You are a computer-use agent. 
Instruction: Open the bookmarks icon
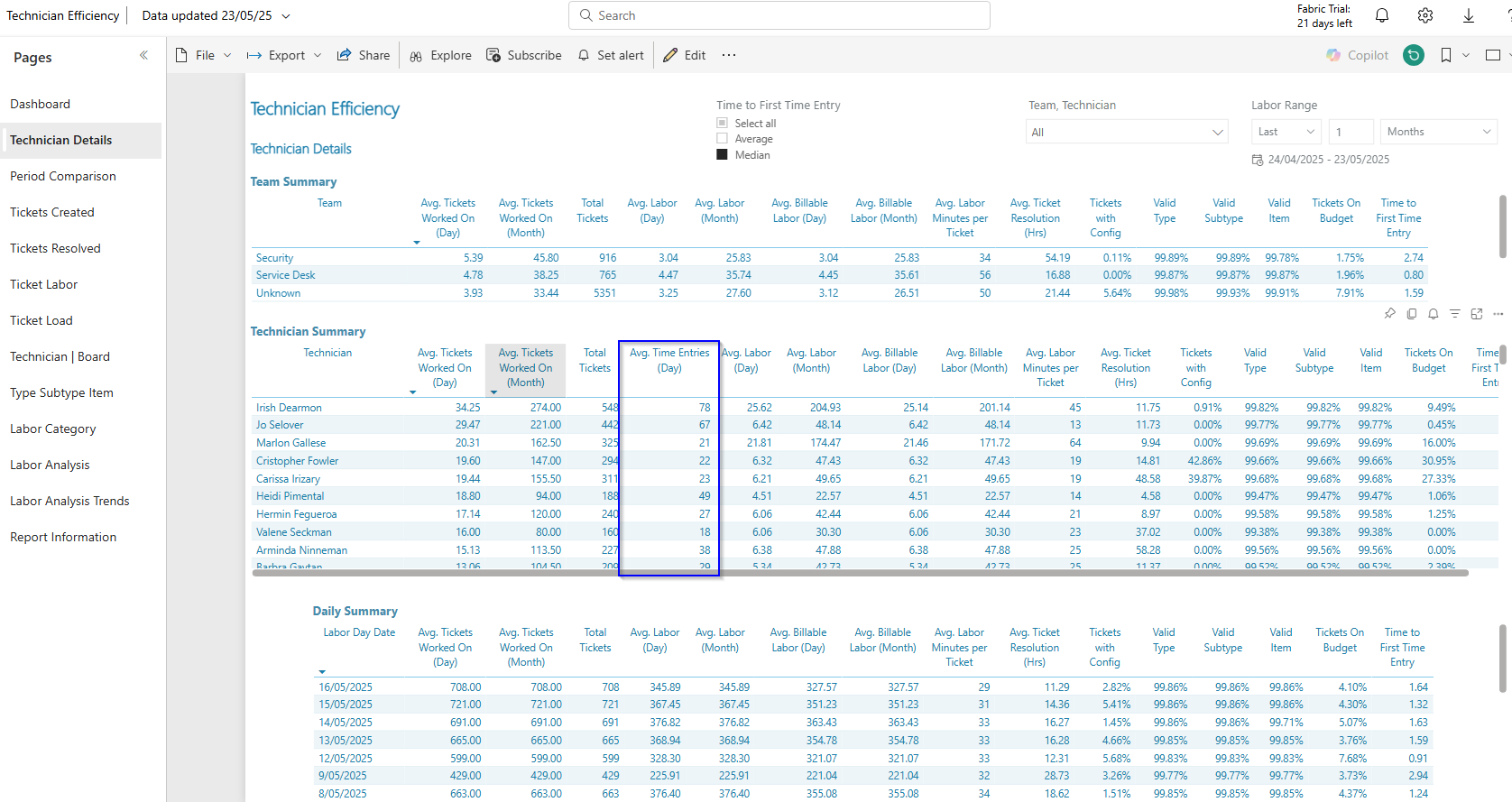1446,55
